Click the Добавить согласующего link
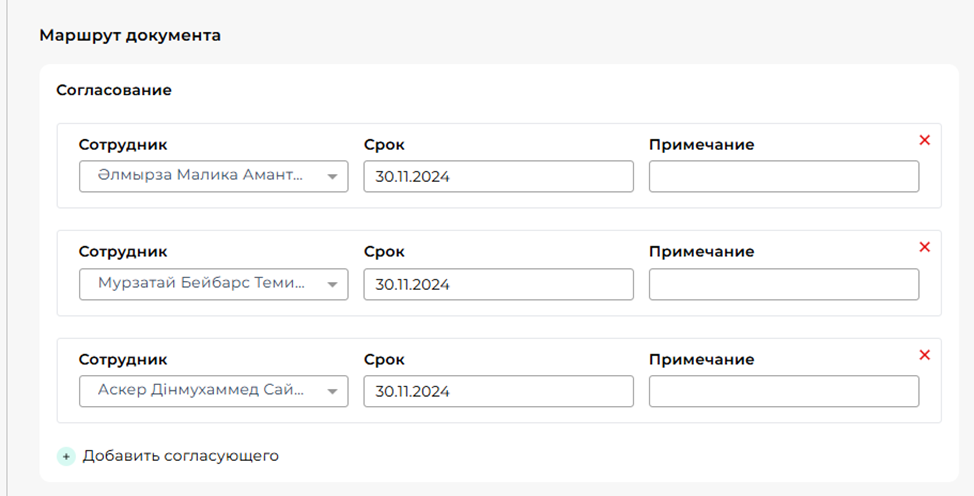Screen dimensions: 974x496 pyautogui.click(x=180, y=456)
